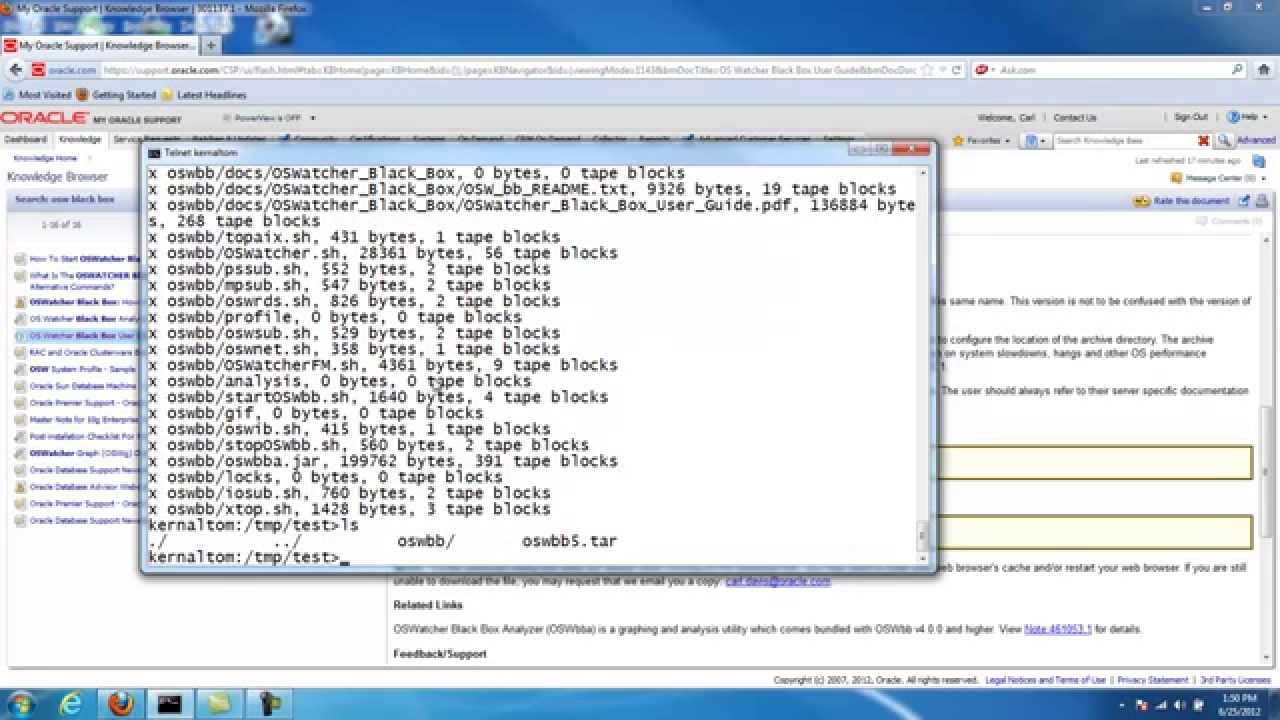Click the document icon beside RAC and Oracle Clusterware

(20, 352)
